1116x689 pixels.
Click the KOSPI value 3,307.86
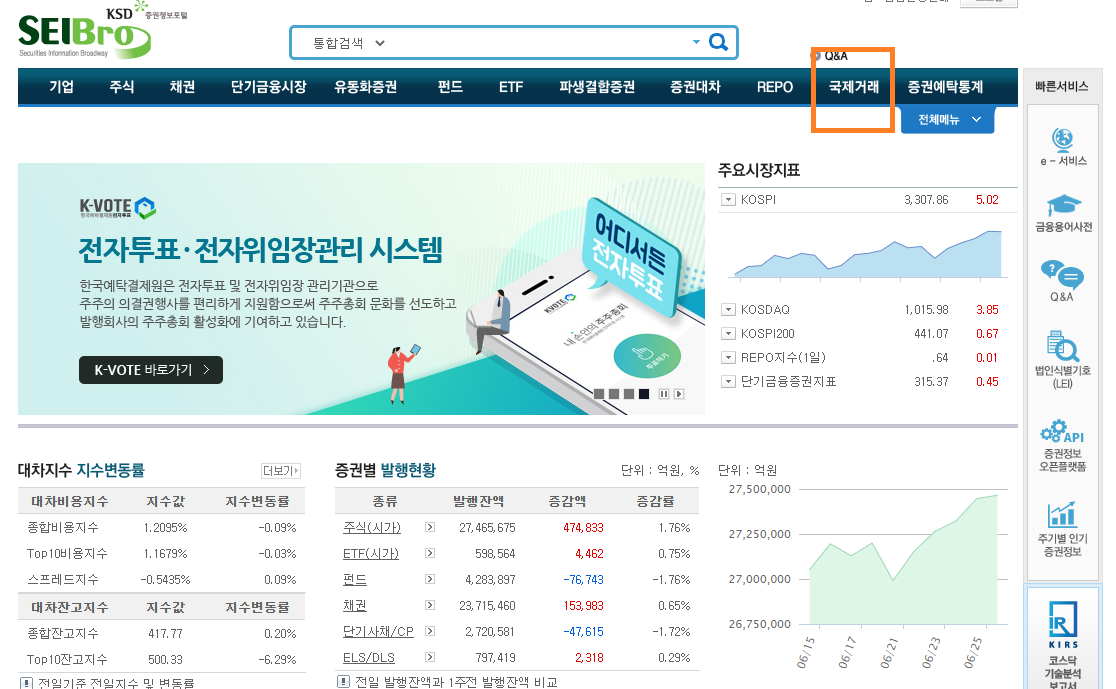pos(926,200)
